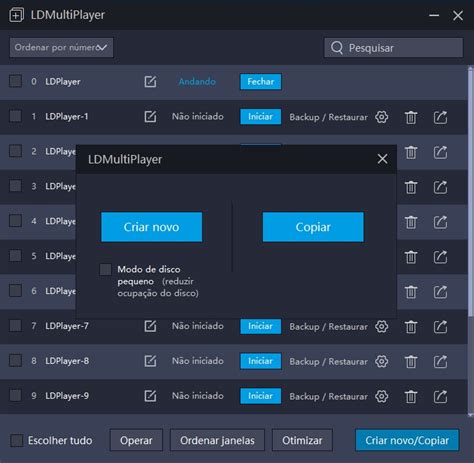Image resolution: width=474 pixels, height=463 pixels.
Task: Click the Otimizar button
Action: click(302, 440)
